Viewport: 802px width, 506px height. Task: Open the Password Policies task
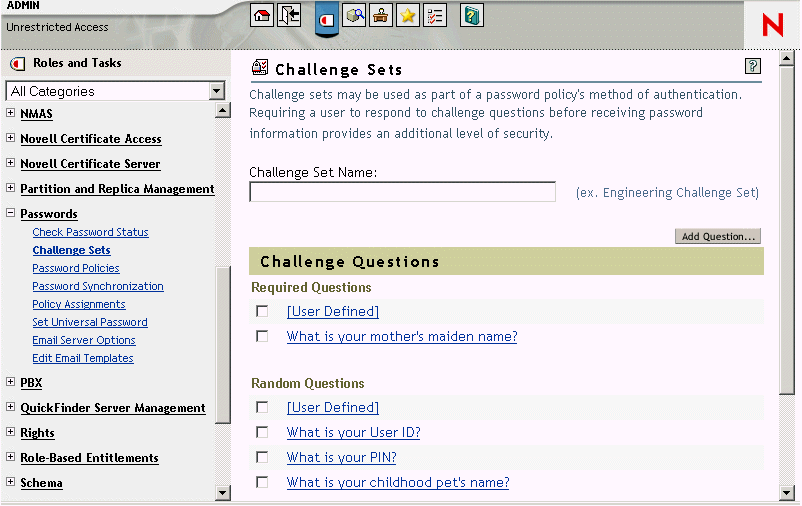pos(76,268)
